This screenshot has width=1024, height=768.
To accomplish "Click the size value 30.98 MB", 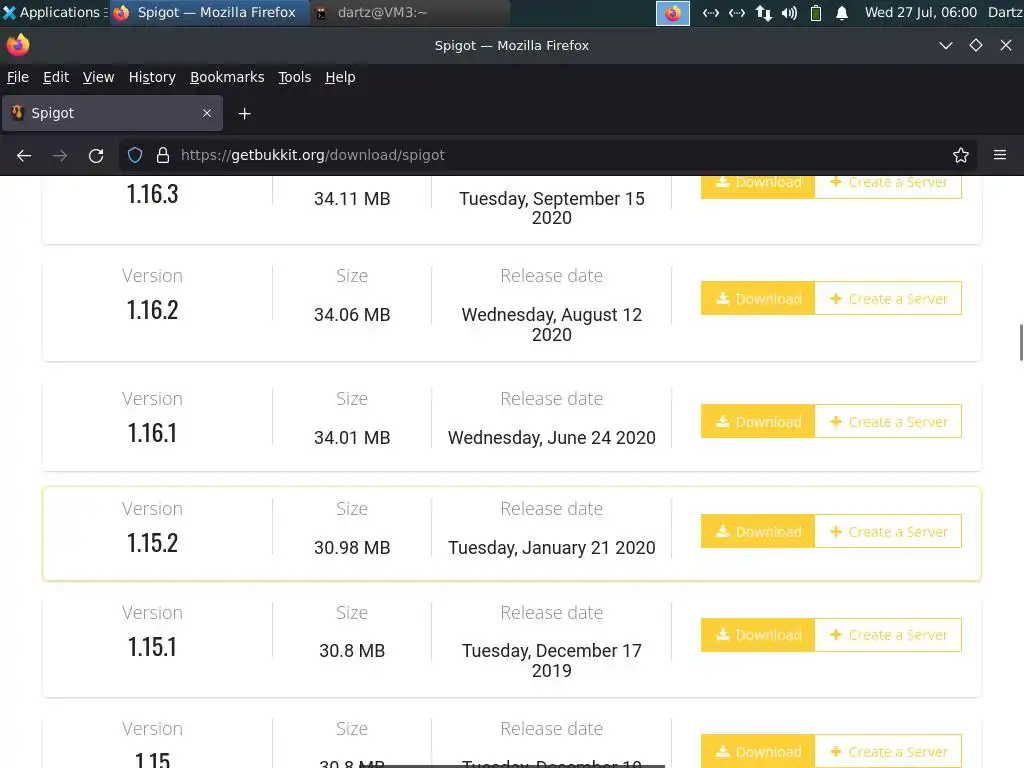I will pos(352,548).
